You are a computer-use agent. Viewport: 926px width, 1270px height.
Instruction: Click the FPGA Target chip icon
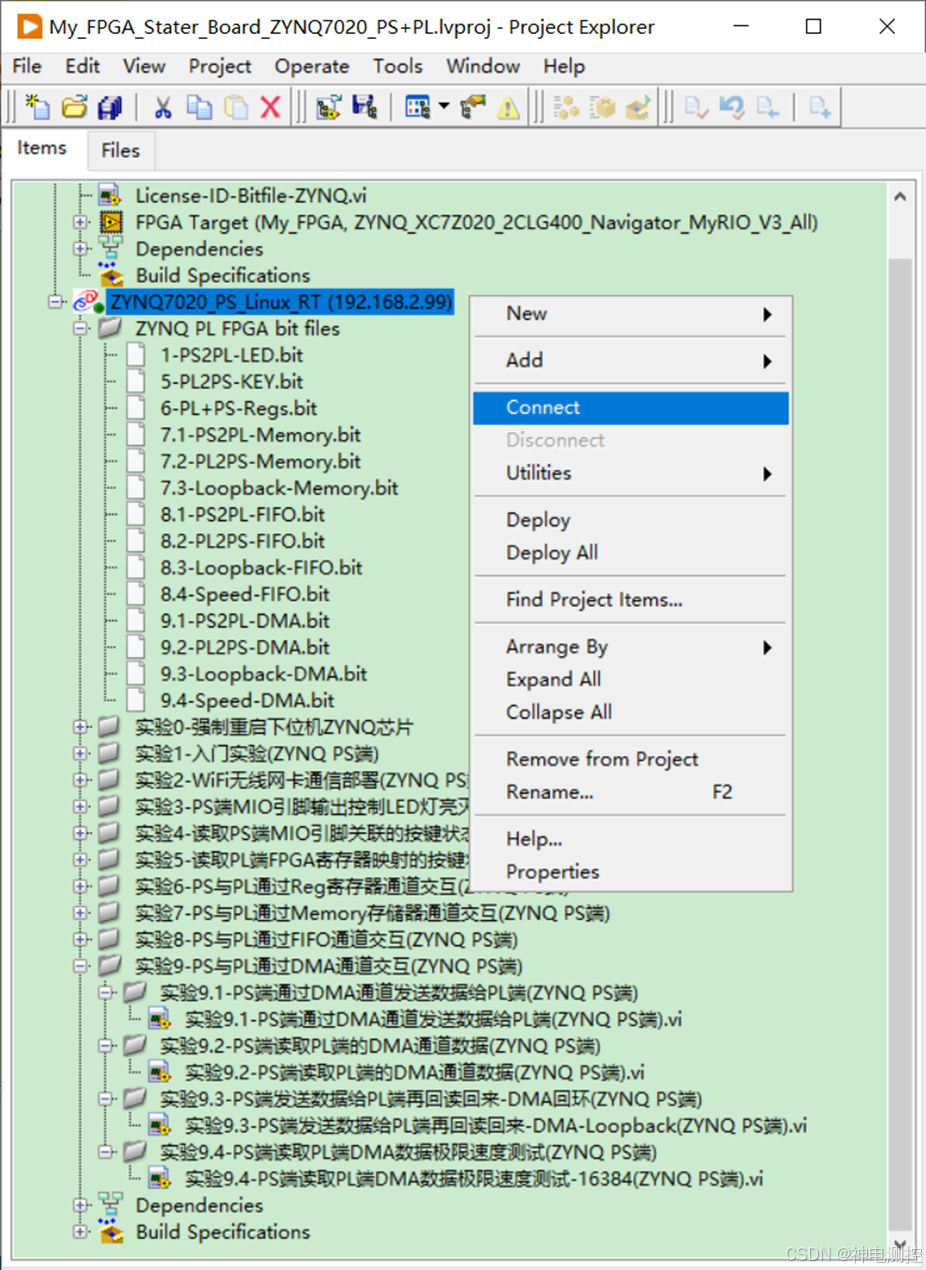tap(110, 222)
